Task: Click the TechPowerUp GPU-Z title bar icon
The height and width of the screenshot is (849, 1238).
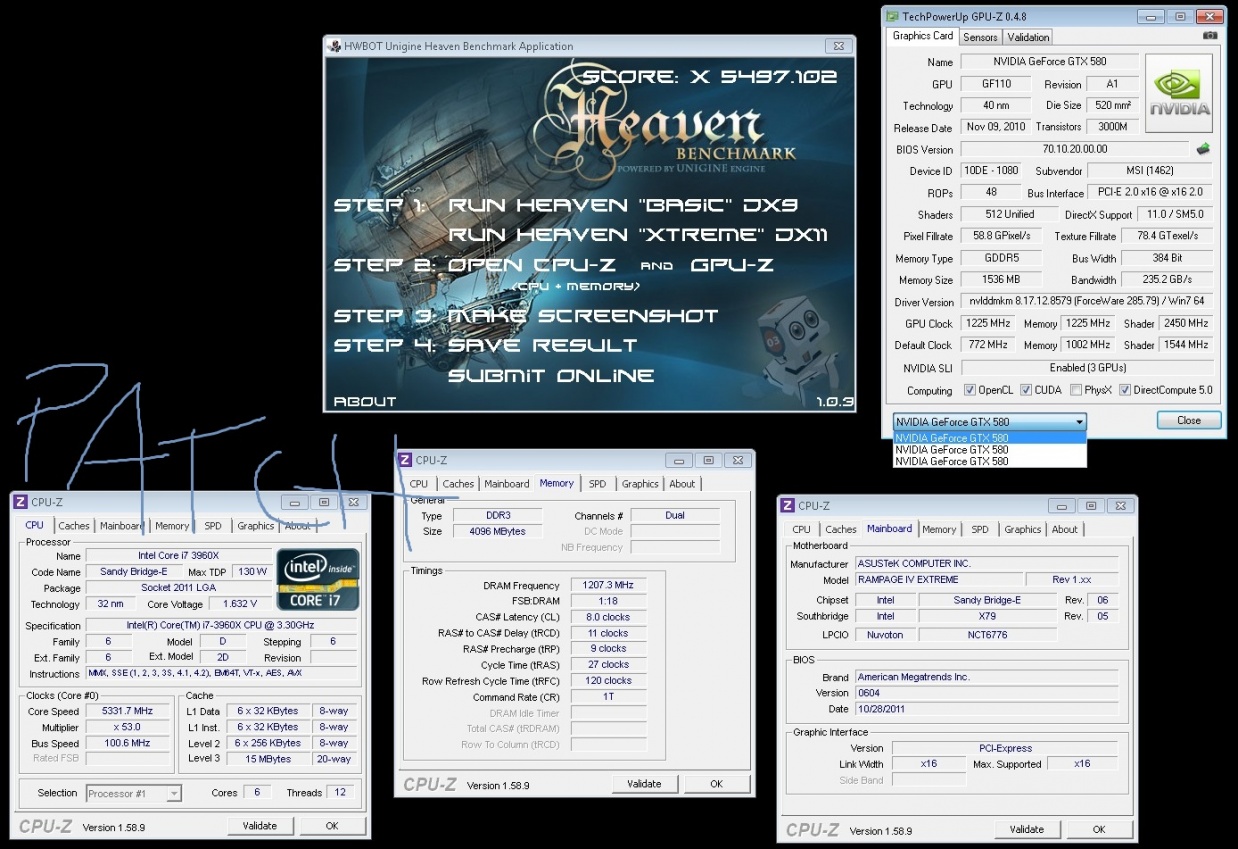Action: pyautogui.click(x=891, y=17)
